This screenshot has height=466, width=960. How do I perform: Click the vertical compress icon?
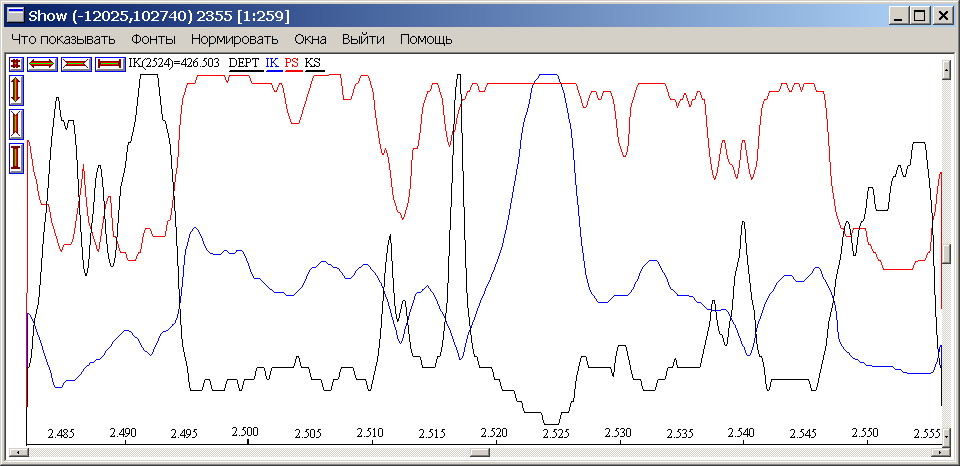tap(16, 124)
